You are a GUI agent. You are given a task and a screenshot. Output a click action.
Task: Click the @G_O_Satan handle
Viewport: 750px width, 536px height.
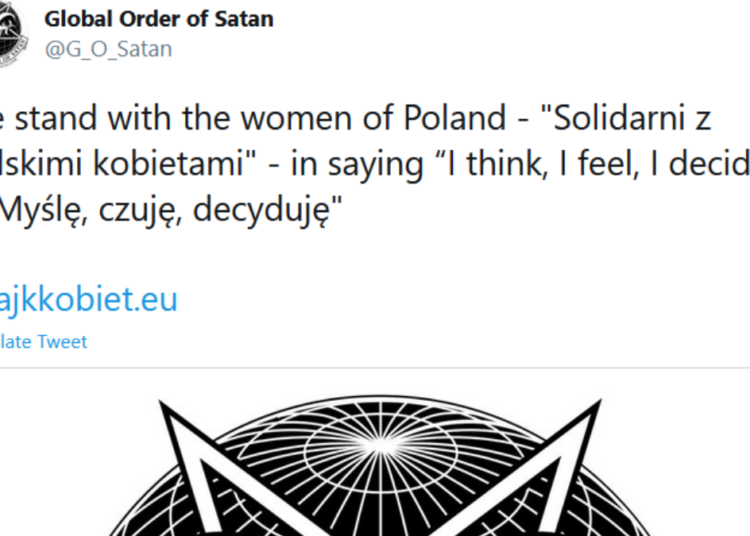click(107, 48)
